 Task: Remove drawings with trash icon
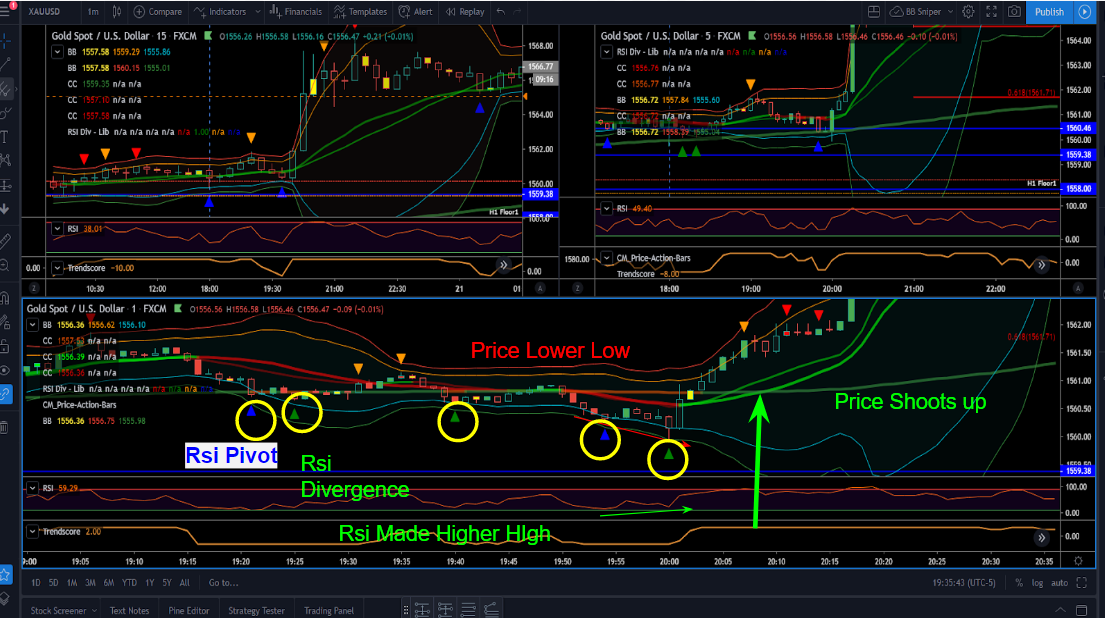pos(5,427)
